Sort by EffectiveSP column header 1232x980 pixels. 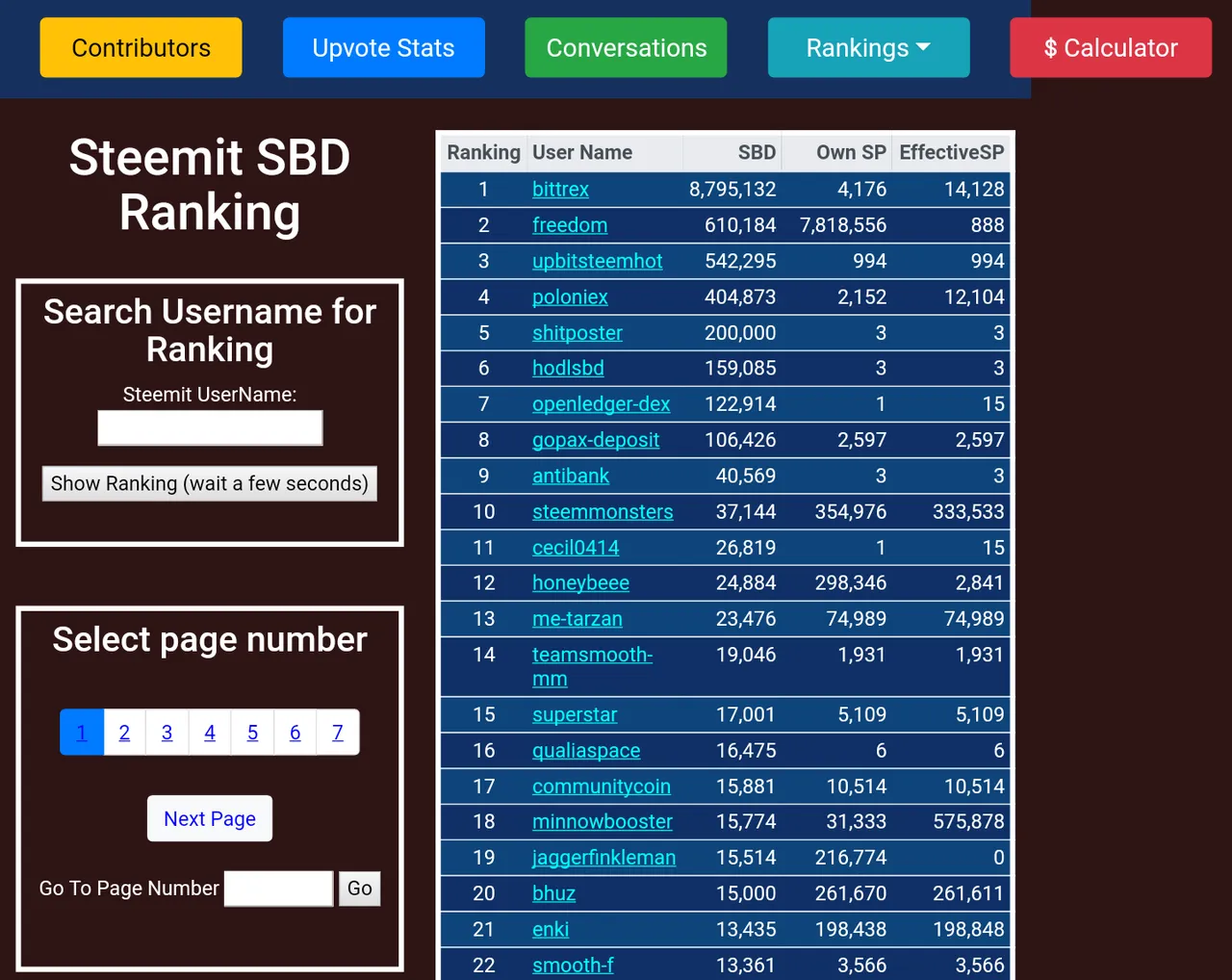[x=951, y=152]
